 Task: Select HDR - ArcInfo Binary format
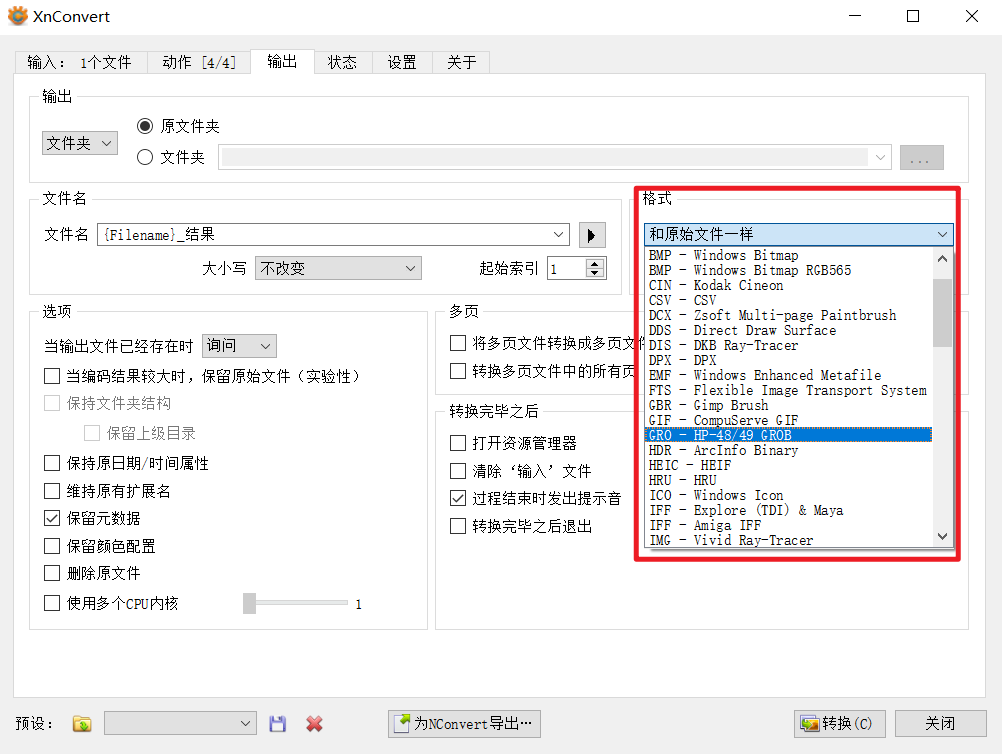[x=789, y=450]
